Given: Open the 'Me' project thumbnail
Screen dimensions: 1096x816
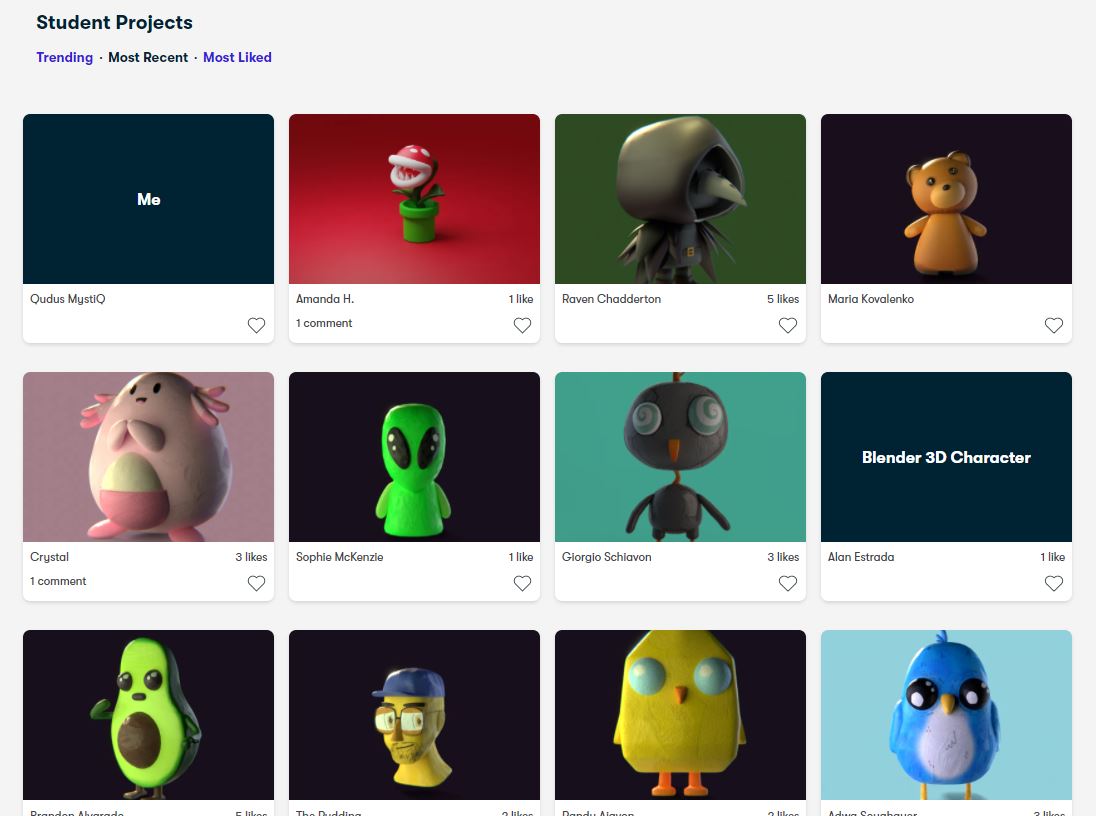Looking at the screenshot, I should click(x=148, y=199).
